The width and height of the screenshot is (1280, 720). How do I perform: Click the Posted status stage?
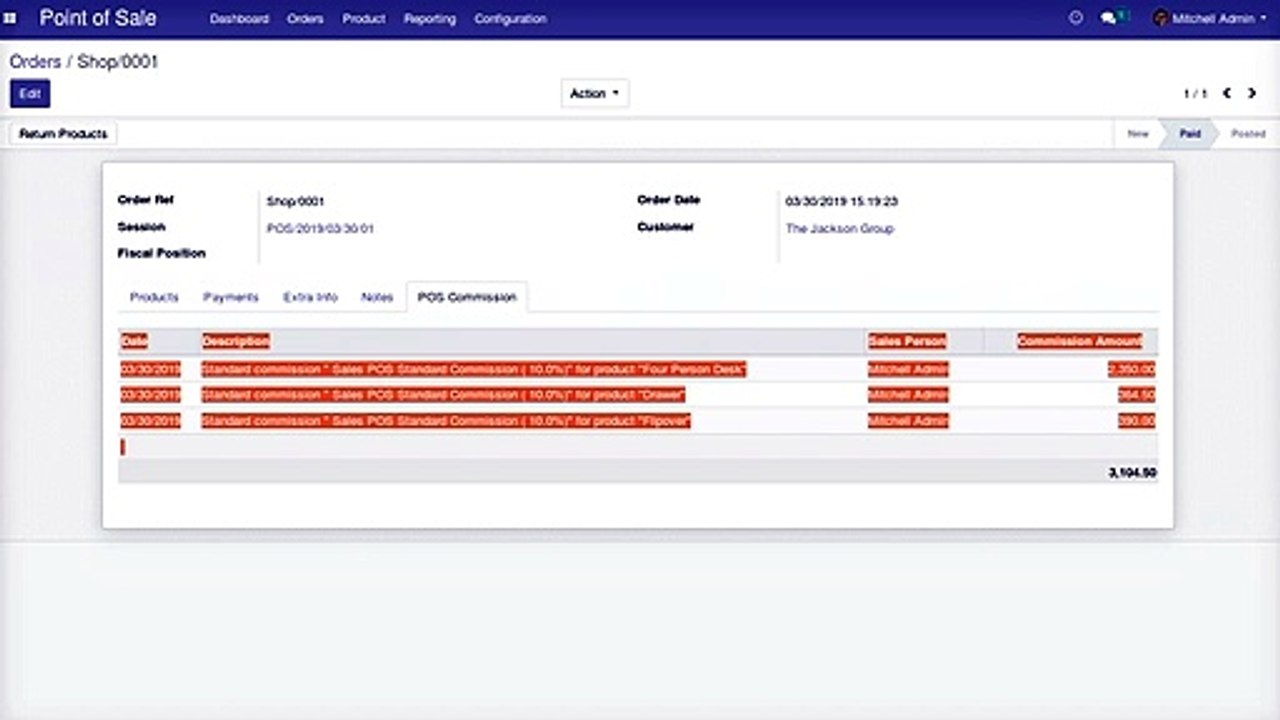coord(1247,133)
